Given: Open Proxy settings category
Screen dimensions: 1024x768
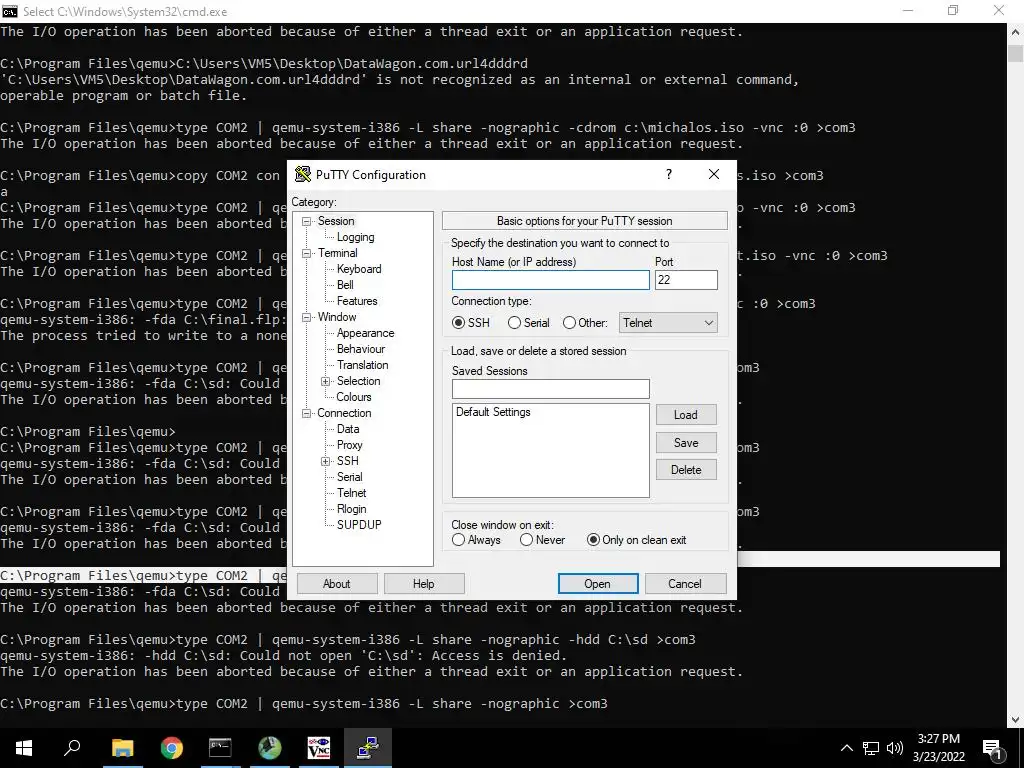Looking at the screenshot, I should click(x=349, y=445).
